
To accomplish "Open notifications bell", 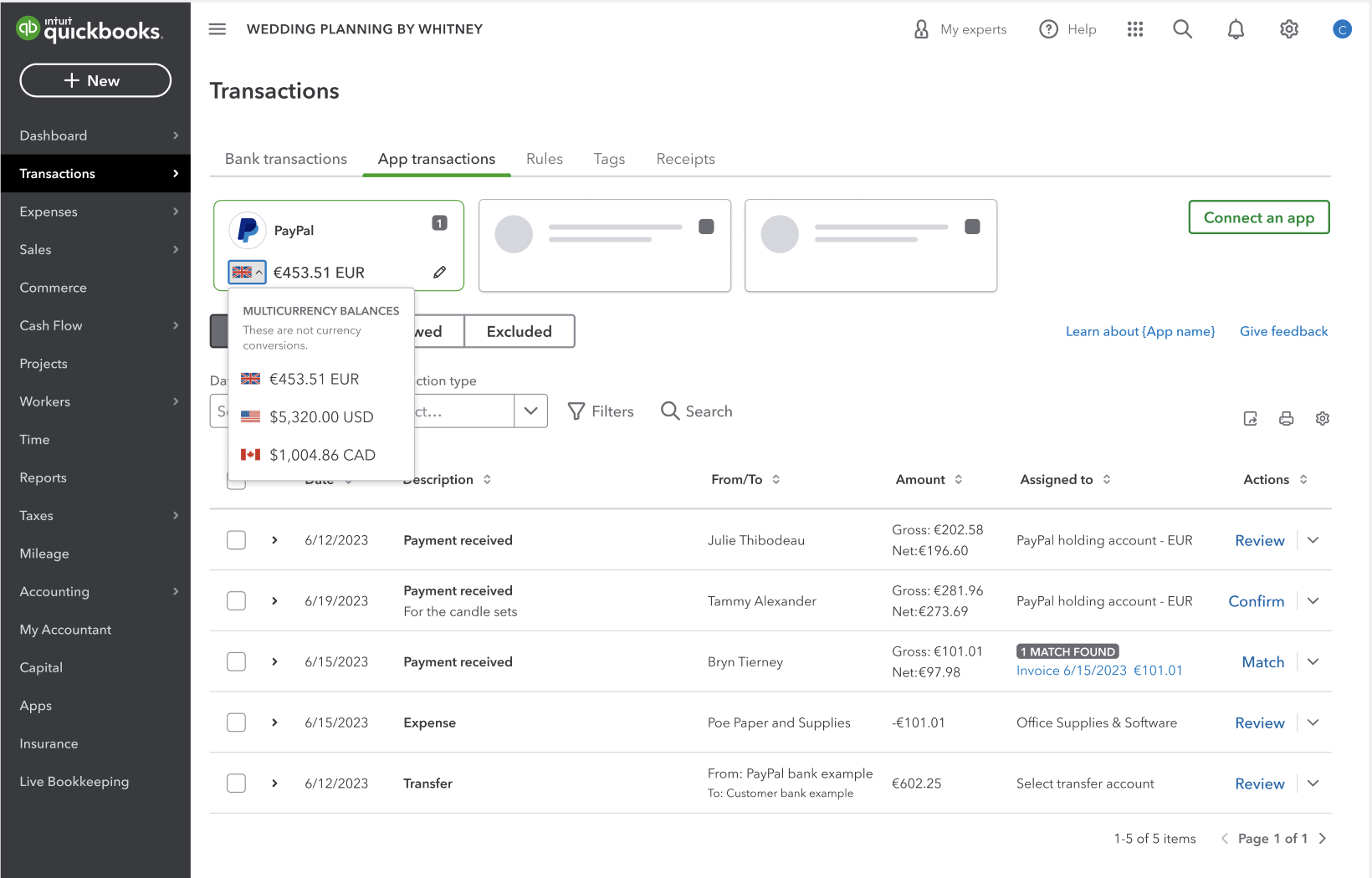I will coord(1236,29).
